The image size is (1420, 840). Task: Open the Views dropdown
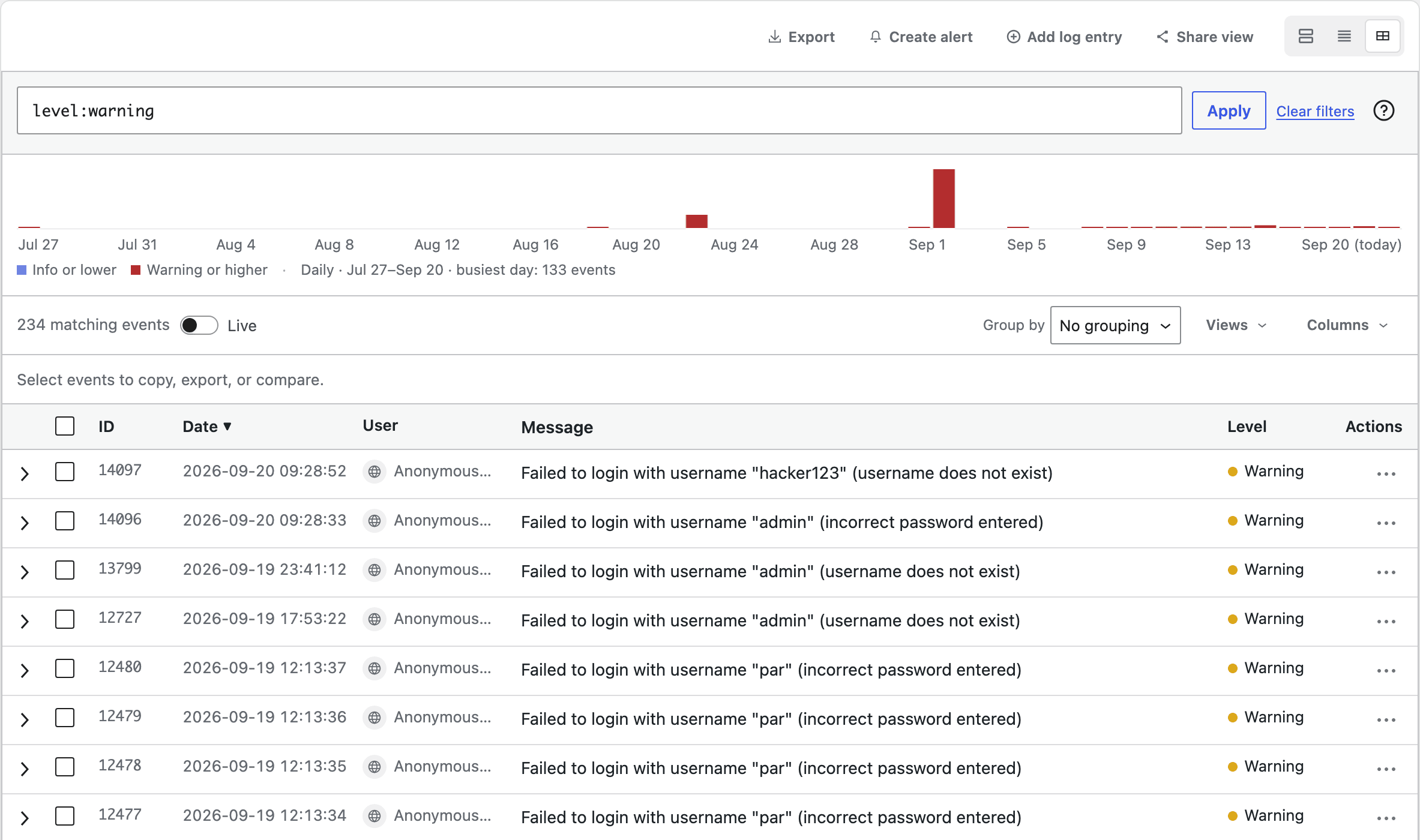tap(1236, 325)
